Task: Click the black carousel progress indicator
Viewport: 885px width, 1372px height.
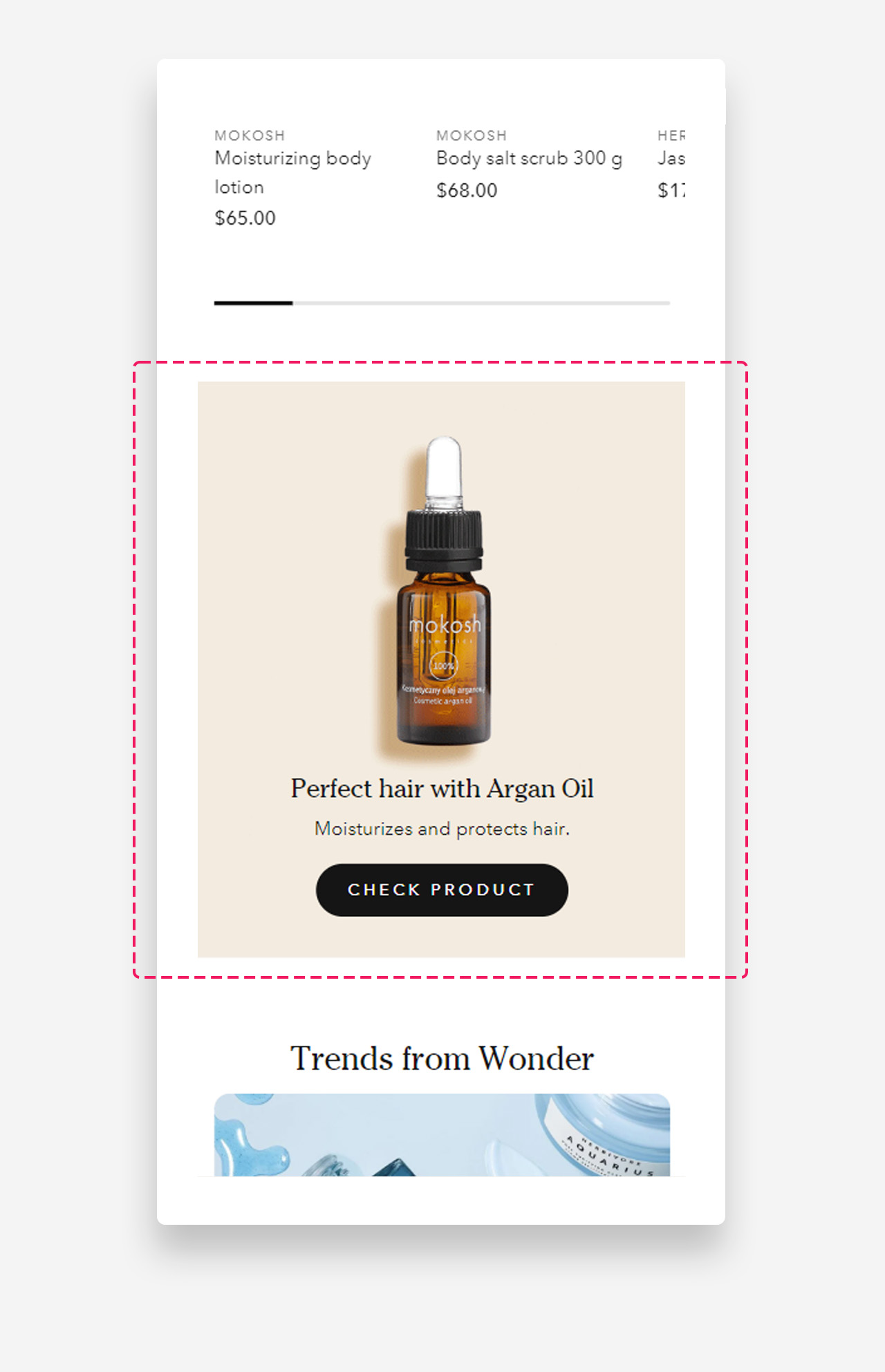Action: pyautogui.click(x=253, y=303)
